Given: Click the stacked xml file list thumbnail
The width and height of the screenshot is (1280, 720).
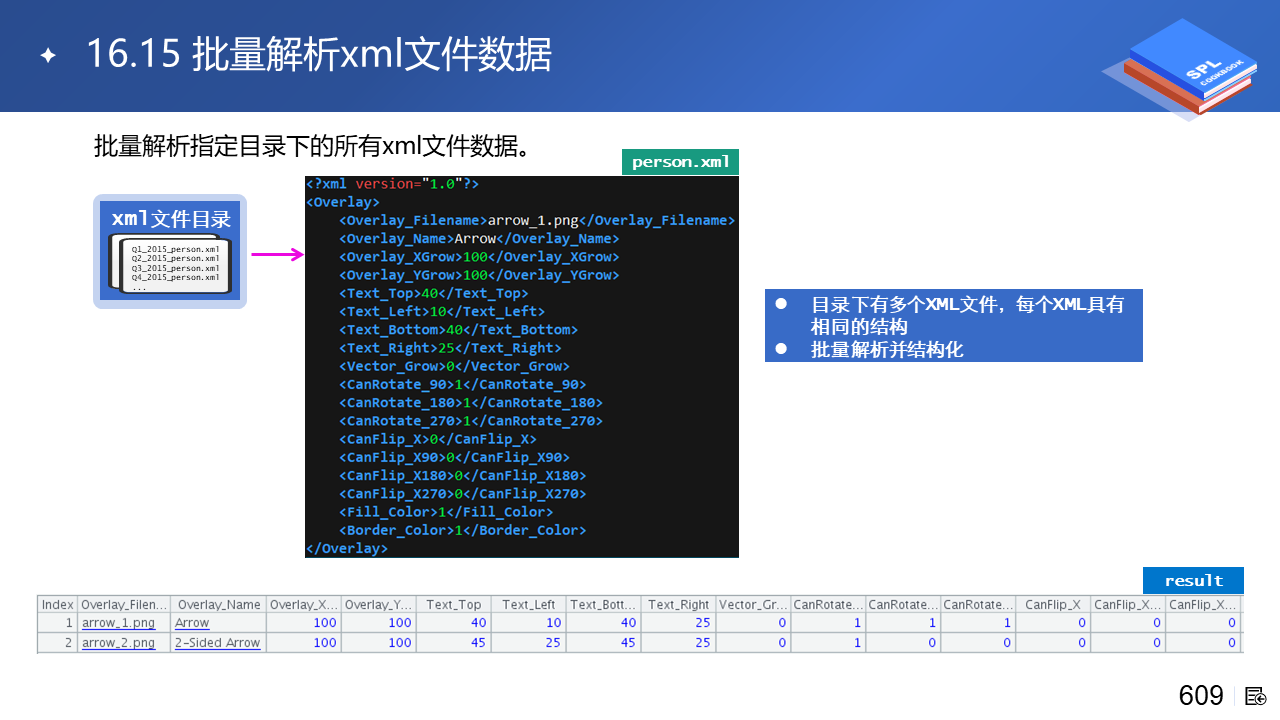Looking at the screenshot, I should [170, 265].
